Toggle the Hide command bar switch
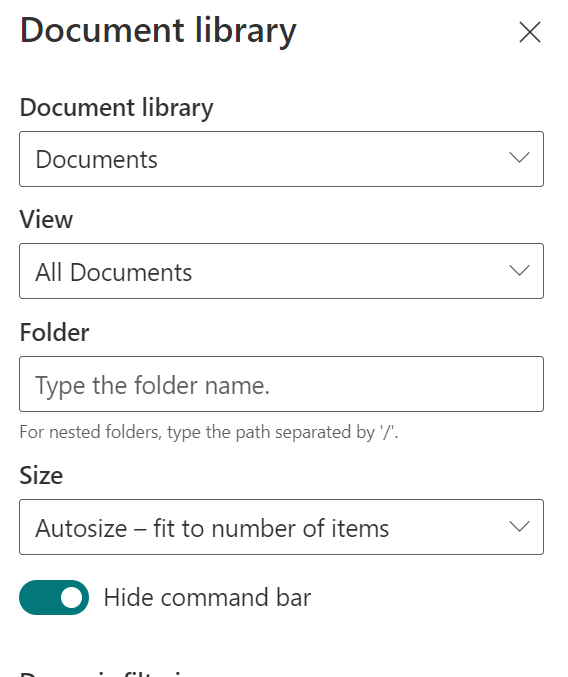The image size is (568, 677). pyautogui.click(x=54, y=598)
